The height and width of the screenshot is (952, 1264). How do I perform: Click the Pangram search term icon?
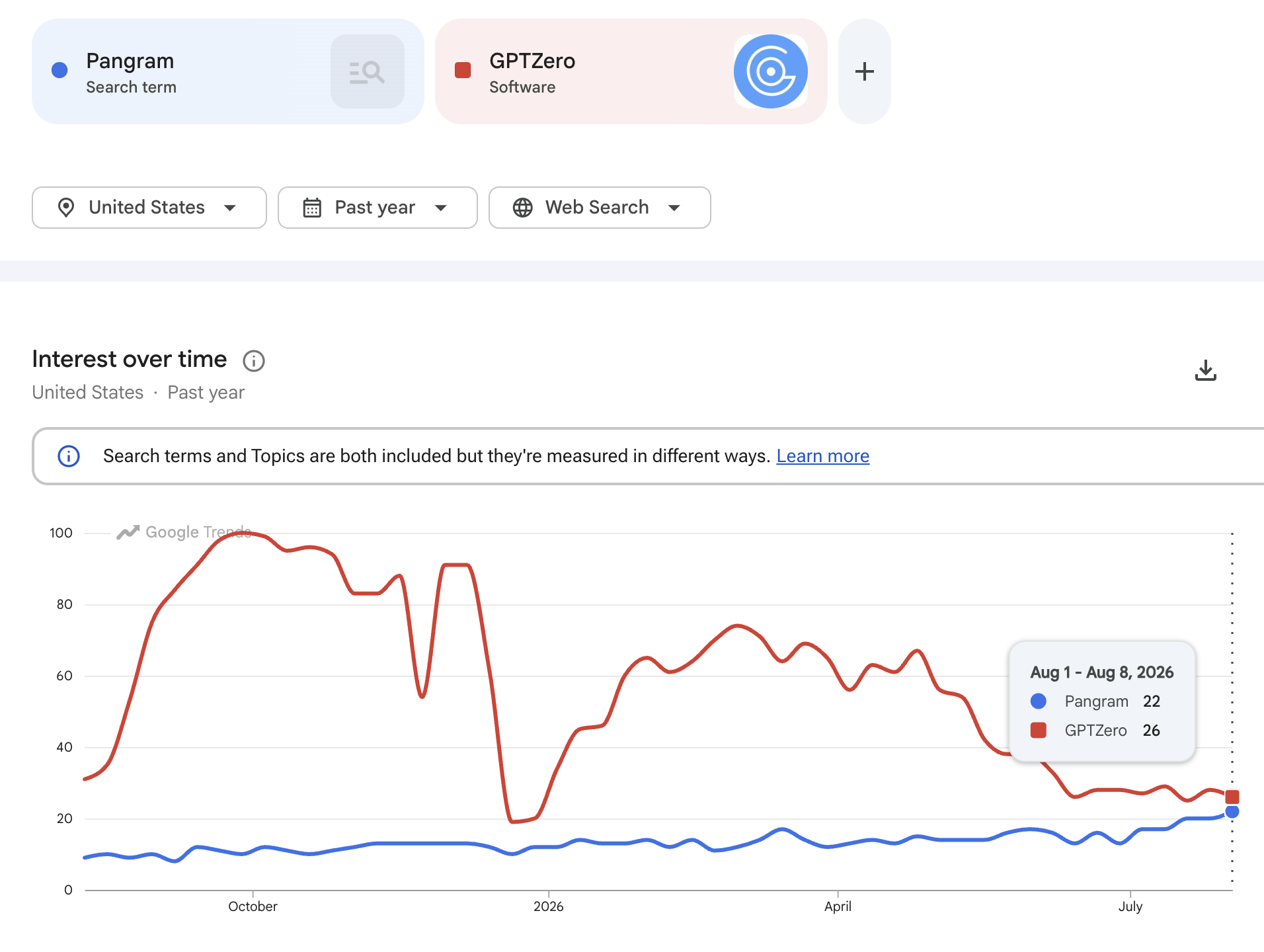click(x=367, y=71)
